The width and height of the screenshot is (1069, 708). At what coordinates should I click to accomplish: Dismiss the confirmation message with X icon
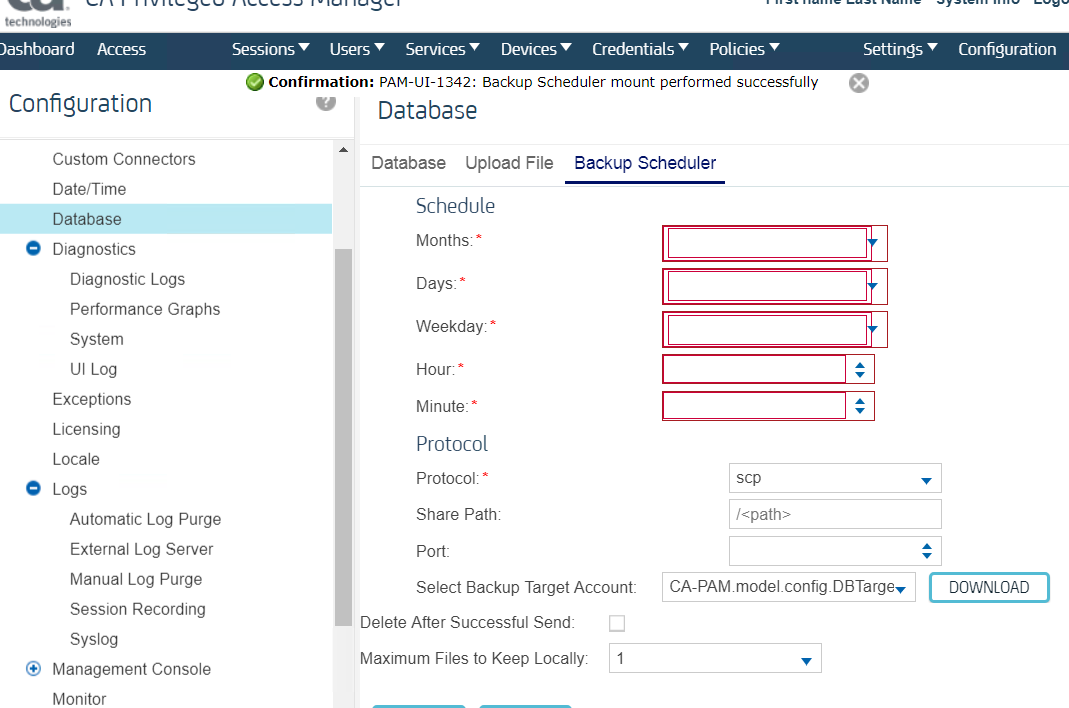point(858,83)
